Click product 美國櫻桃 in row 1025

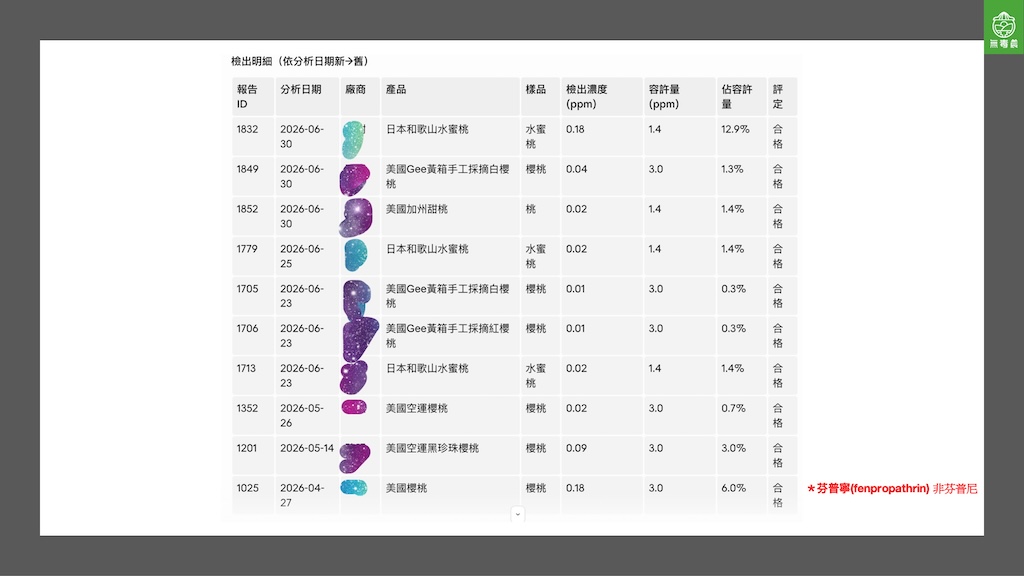tap(406, 488)
